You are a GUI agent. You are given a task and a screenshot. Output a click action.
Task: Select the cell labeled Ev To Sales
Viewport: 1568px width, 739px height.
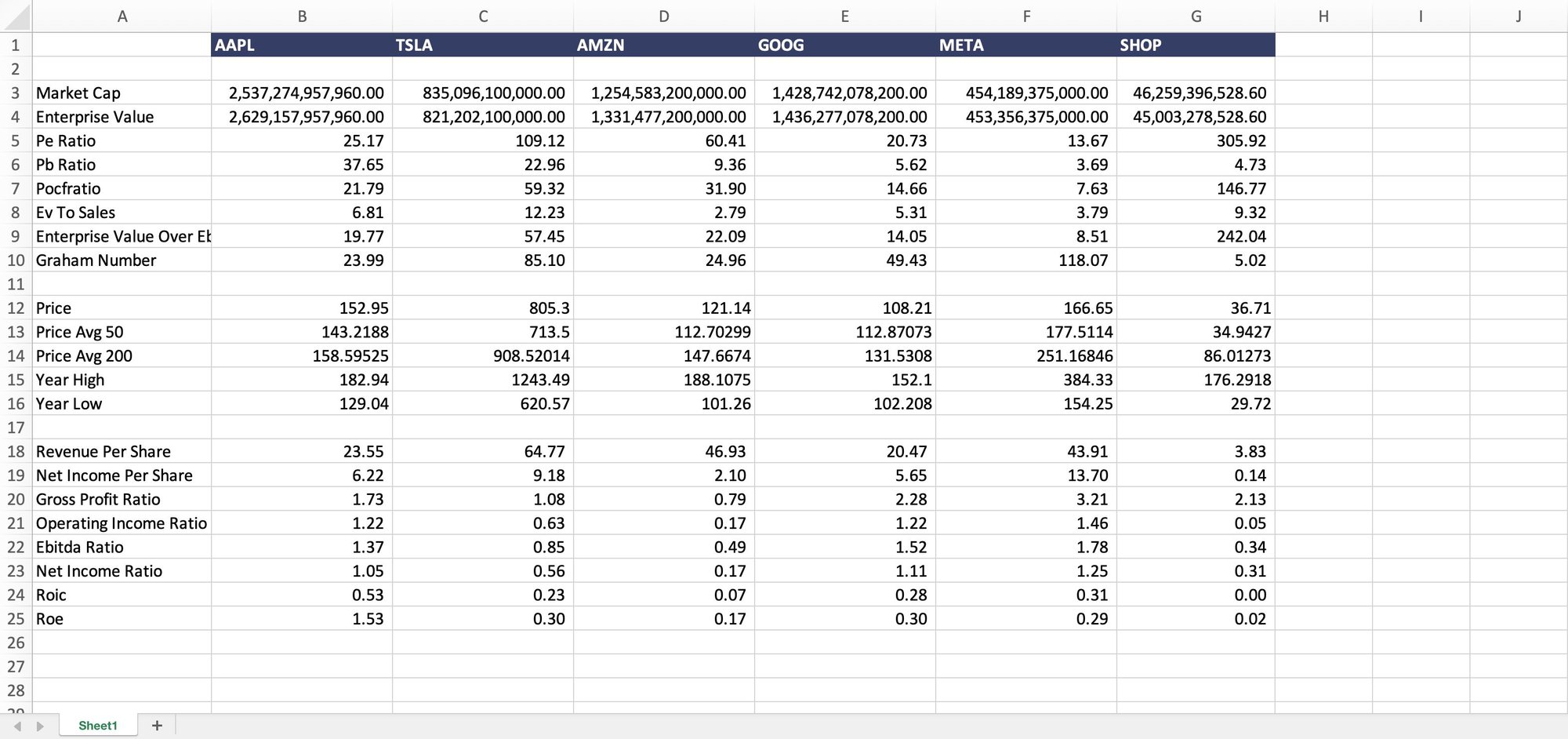coord(122,212)
